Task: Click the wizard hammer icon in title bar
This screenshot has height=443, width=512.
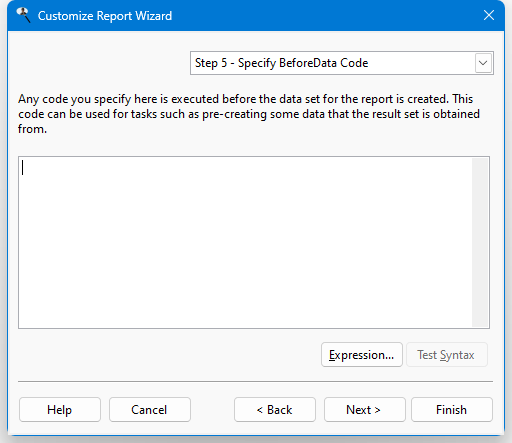Action: point(23,15)
